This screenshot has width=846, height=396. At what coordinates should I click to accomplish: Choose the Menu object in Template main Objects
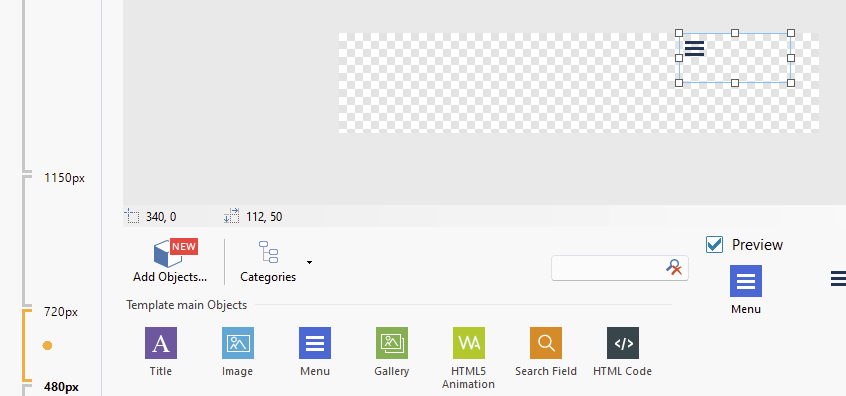click(x=315, y=343)
